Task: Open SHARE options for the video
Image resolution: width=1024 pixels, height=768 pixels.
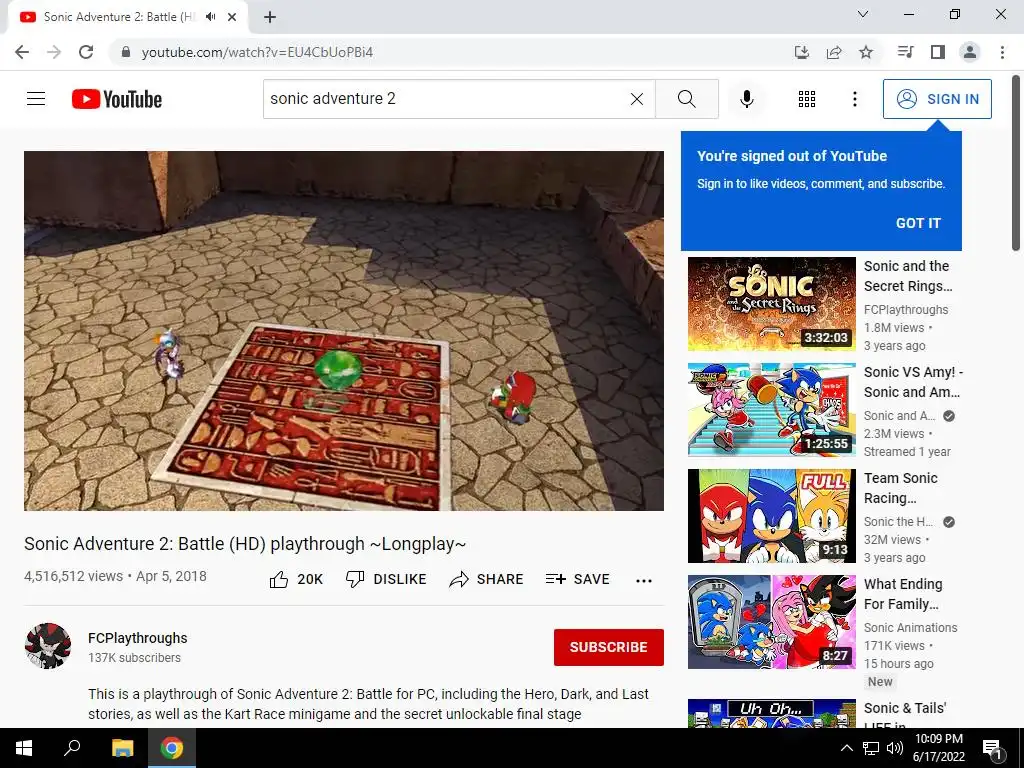Action: pyautogui.click(x=486, y=579)
